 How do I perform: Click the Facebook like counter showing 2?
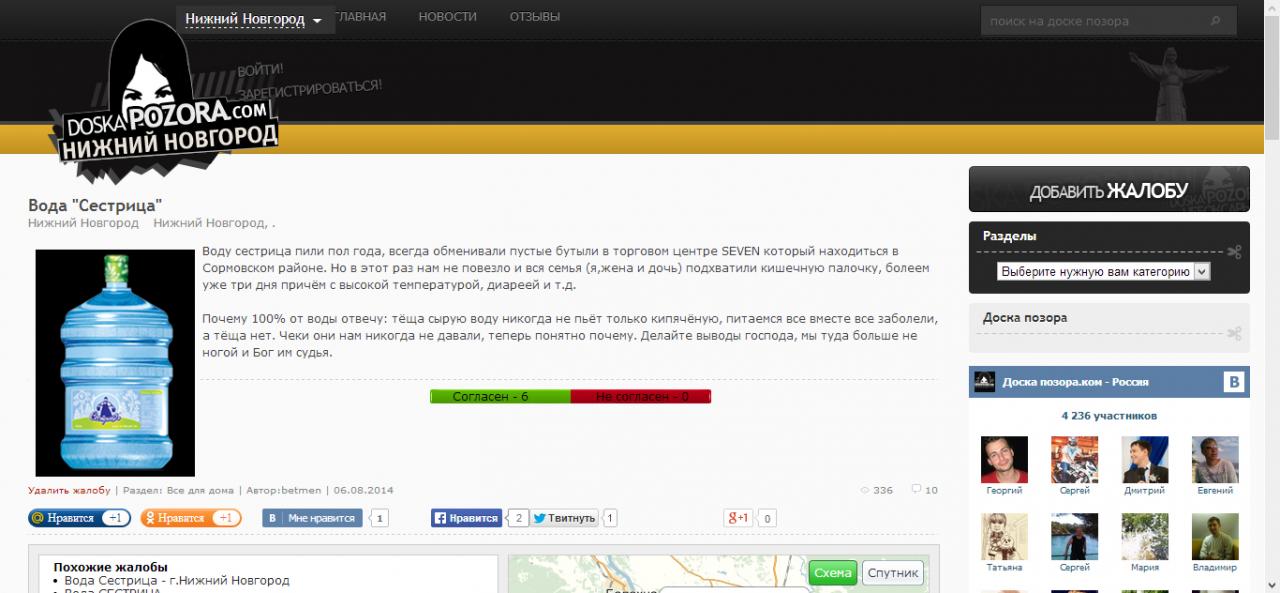click(x=517, y=518)
